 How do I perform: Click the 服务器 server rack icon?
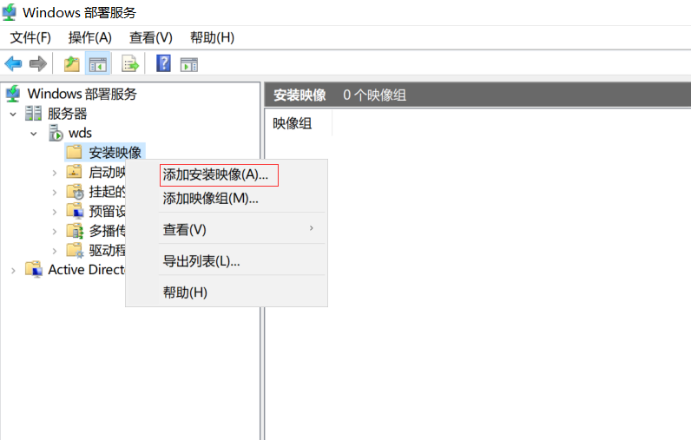click(33, 113)
